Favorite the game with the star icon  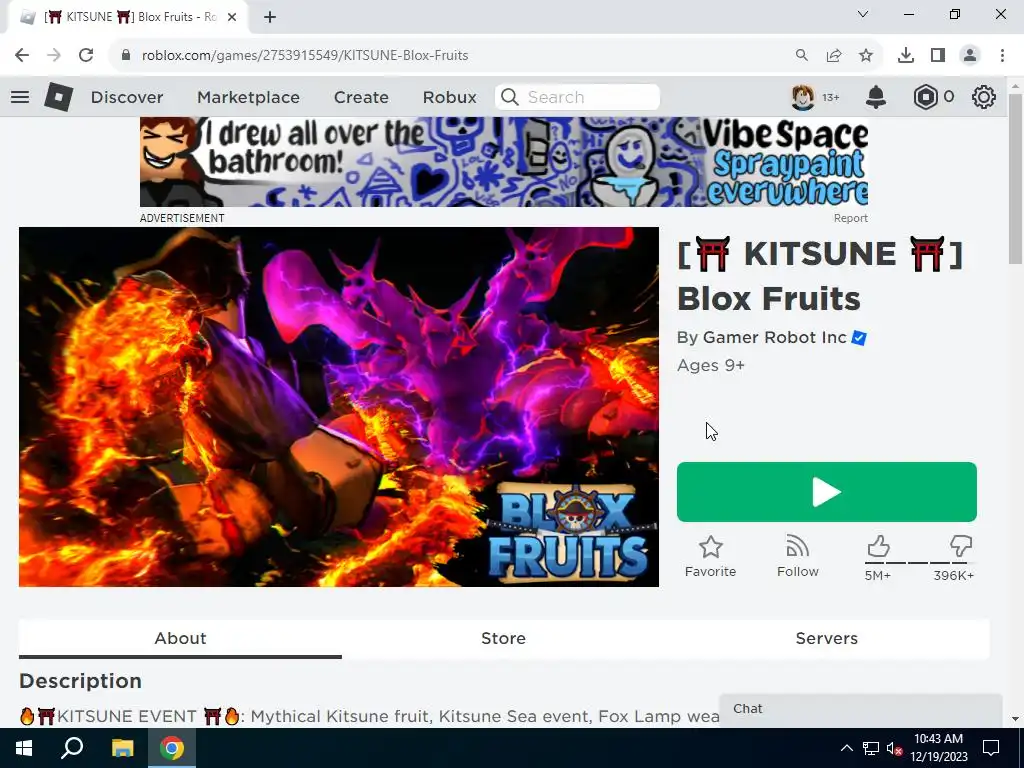pos(711,547)
